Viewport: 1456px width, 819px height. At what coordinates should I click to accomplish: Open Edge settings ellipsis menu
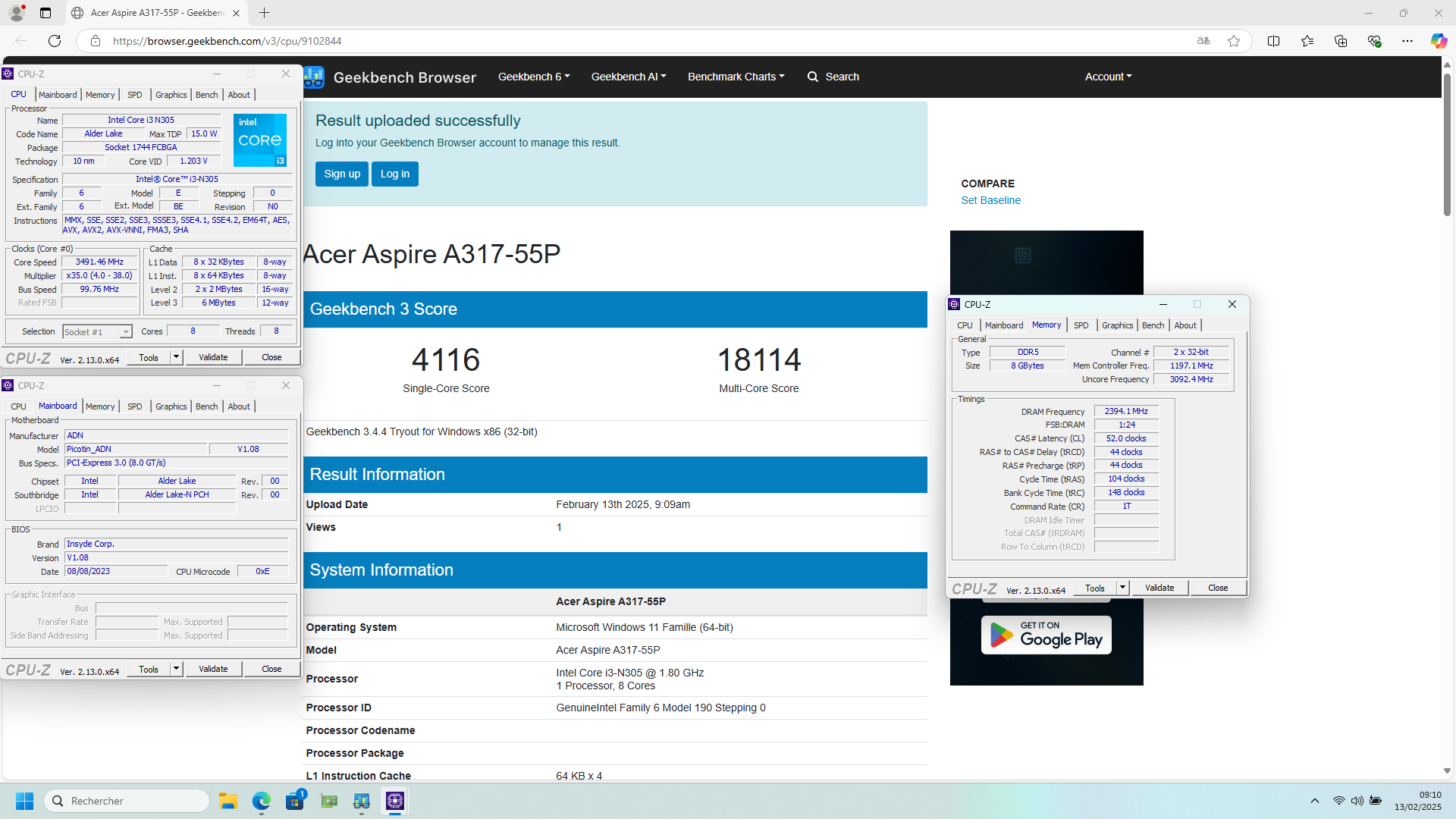[x=1407, y=41]
